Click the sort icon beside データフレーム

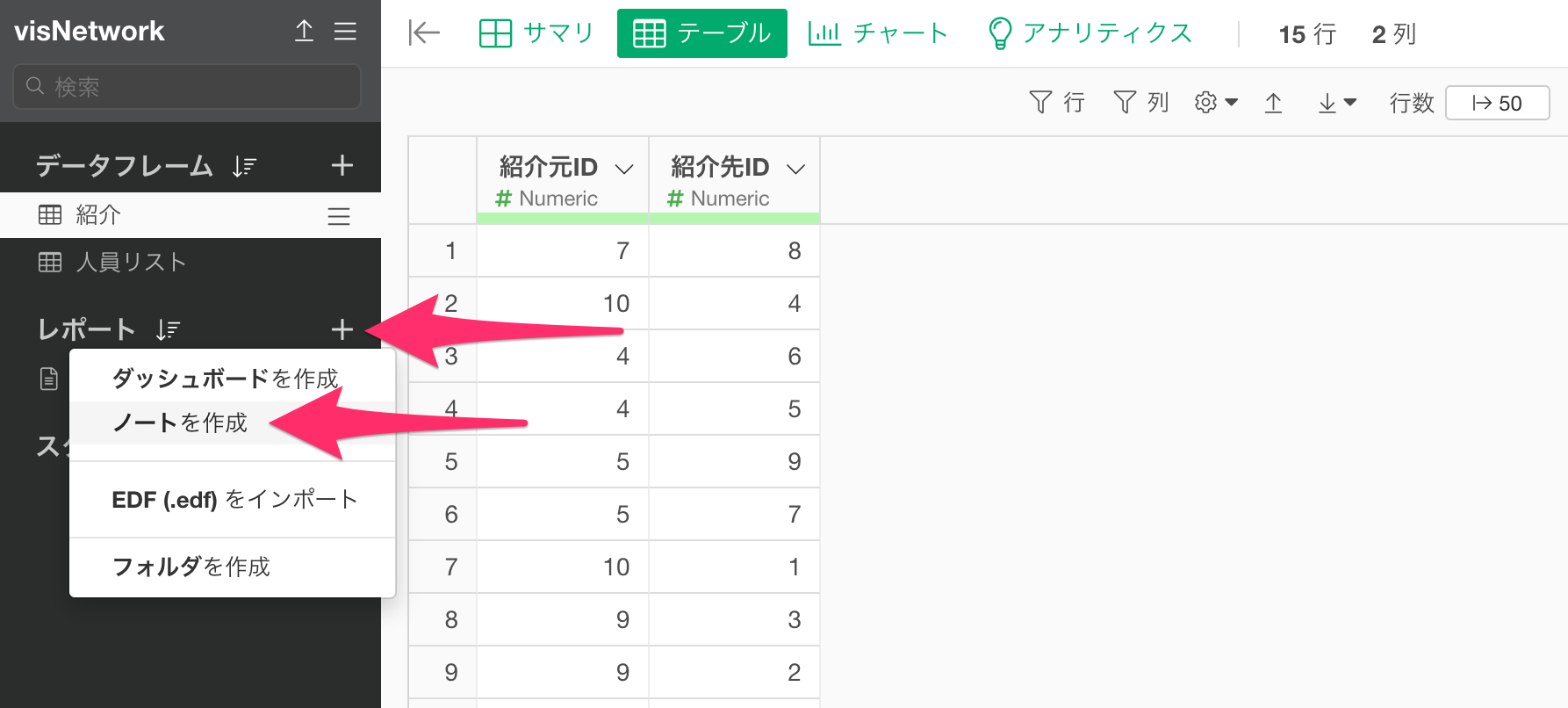click(244, 166)
